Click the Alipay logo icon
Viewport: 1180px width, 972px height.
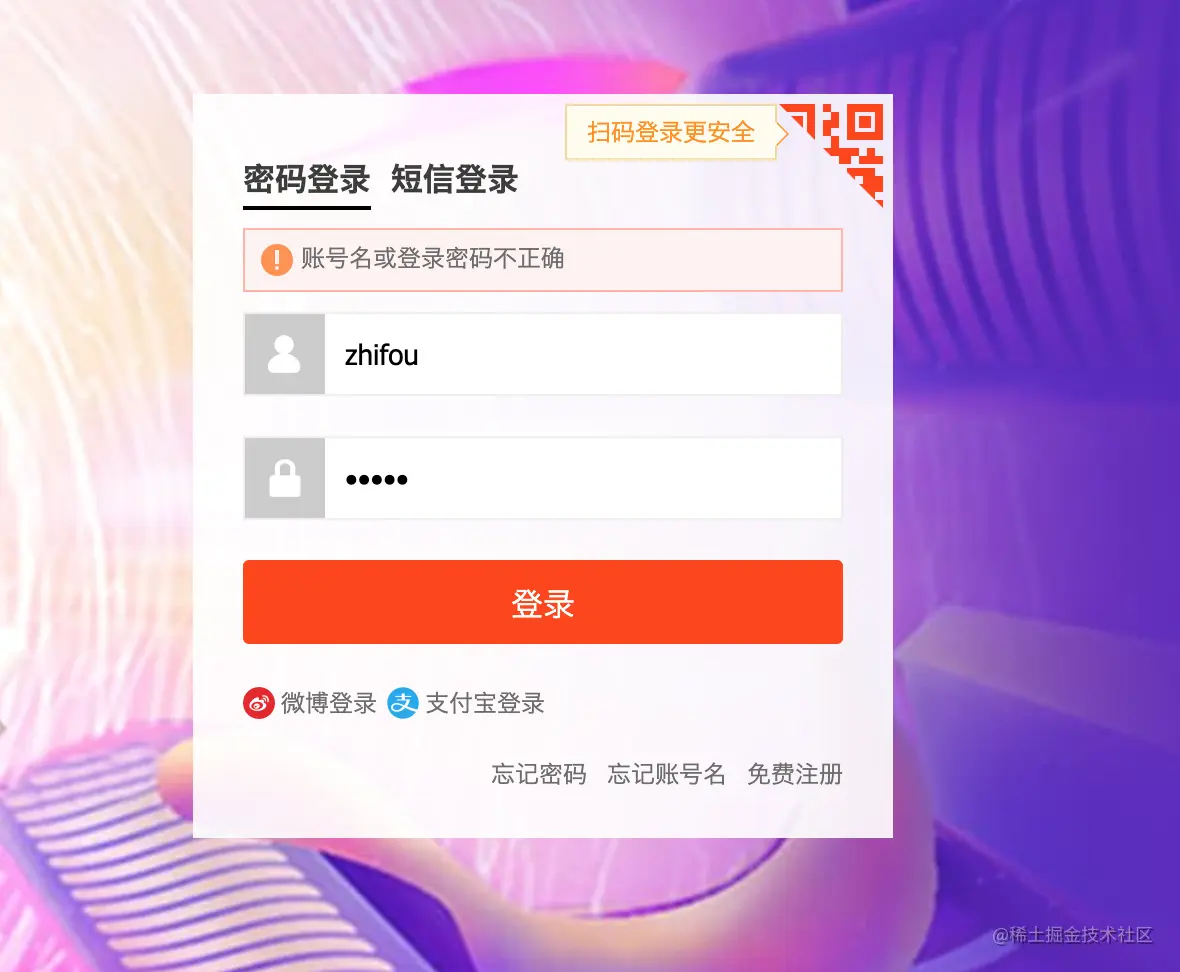(x=403, y=703)
